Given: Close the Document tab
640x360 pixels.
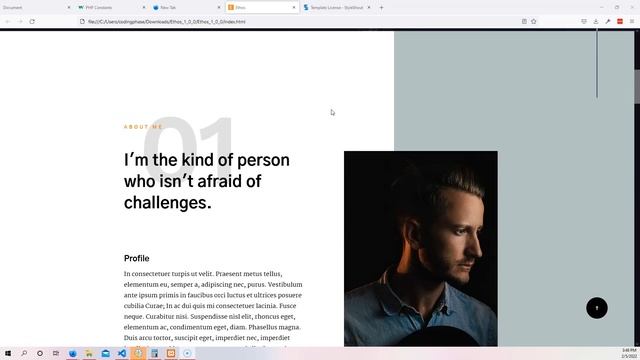Looking at the screenshot, I should tap(69, 7).
